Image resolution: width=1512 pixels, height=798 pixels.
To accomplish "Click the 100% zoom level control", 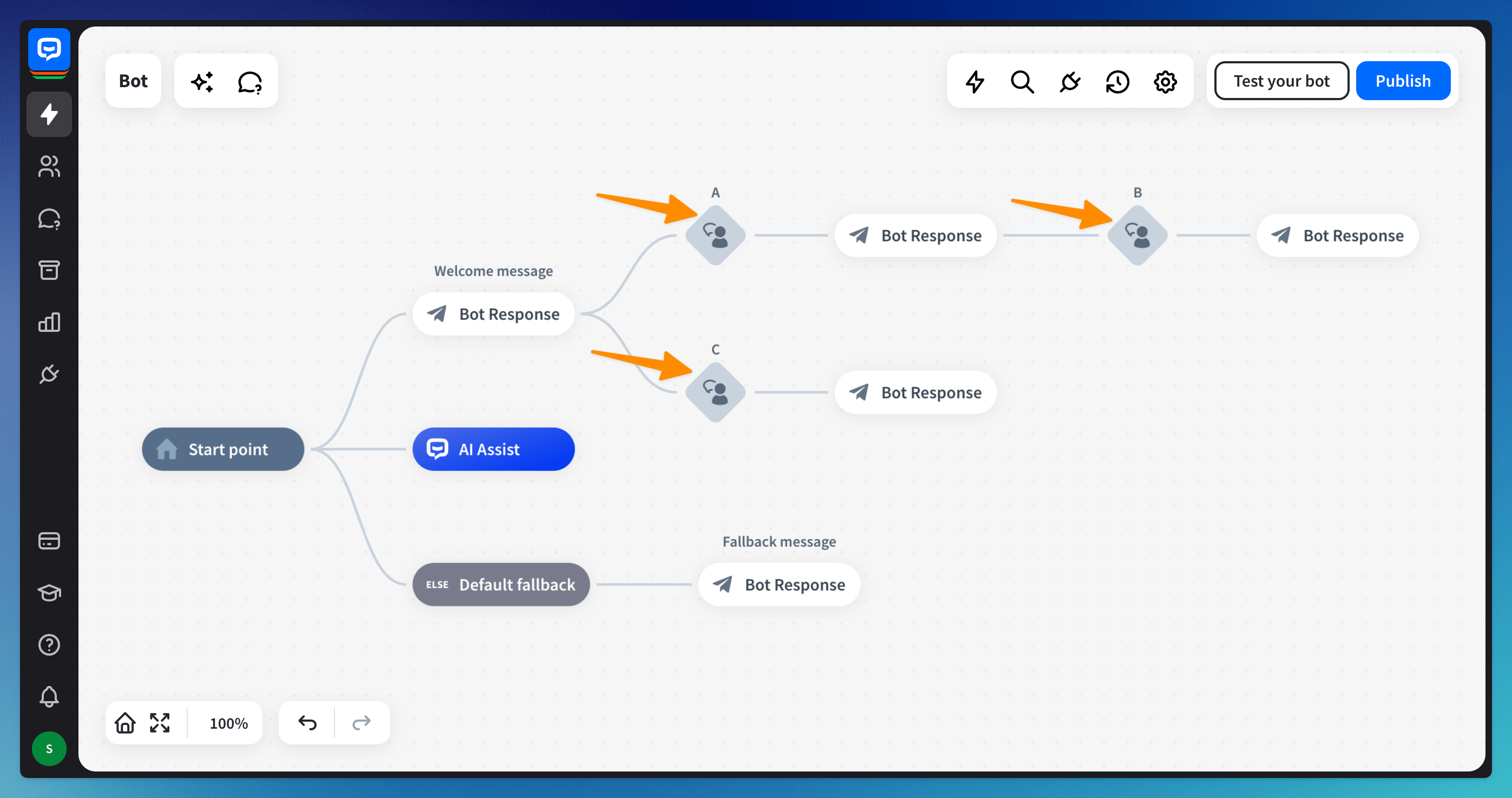I will 228,723.
